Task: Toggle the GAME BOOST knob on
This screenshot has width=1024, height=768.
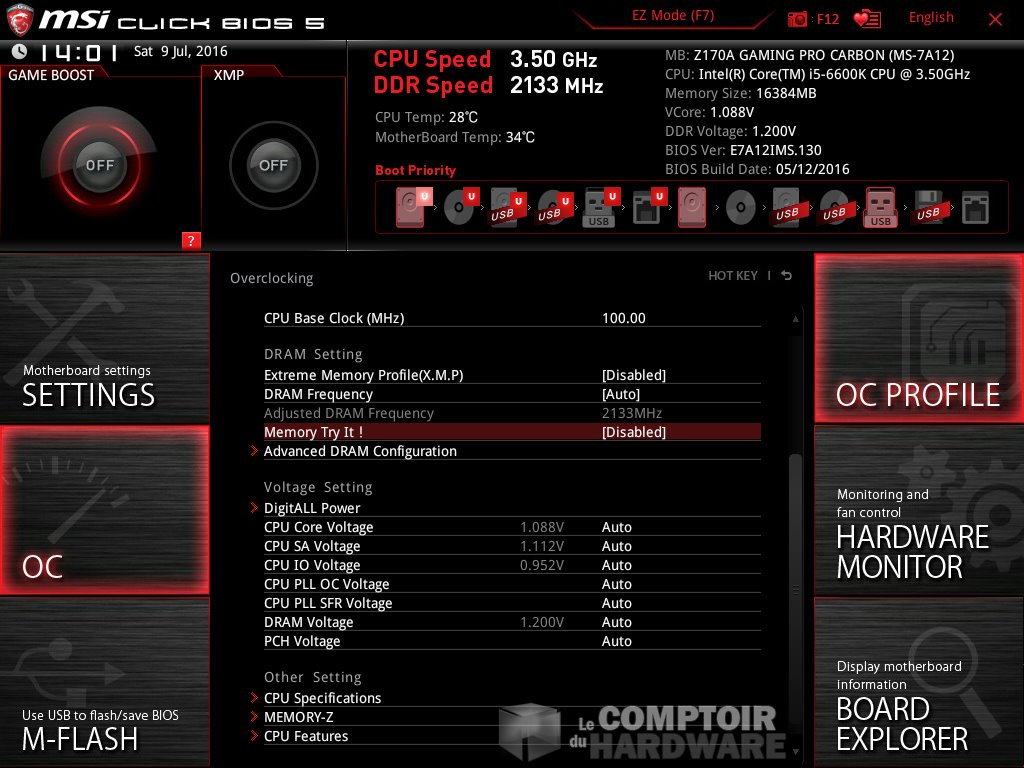Action: click(x=99, y=165)
